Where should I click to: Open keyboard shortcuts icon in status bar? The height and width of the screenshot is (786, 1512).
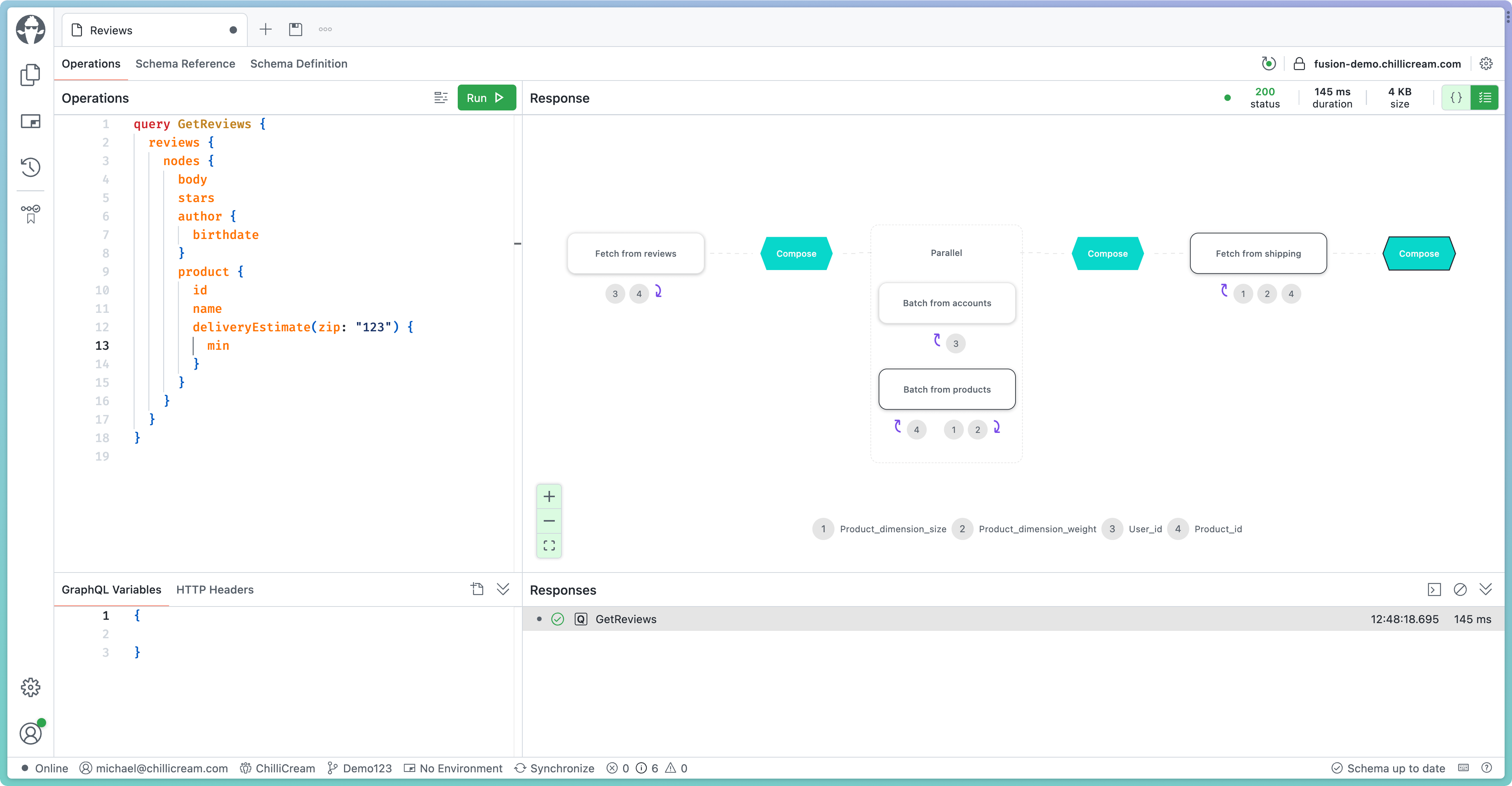[1463, 768]
